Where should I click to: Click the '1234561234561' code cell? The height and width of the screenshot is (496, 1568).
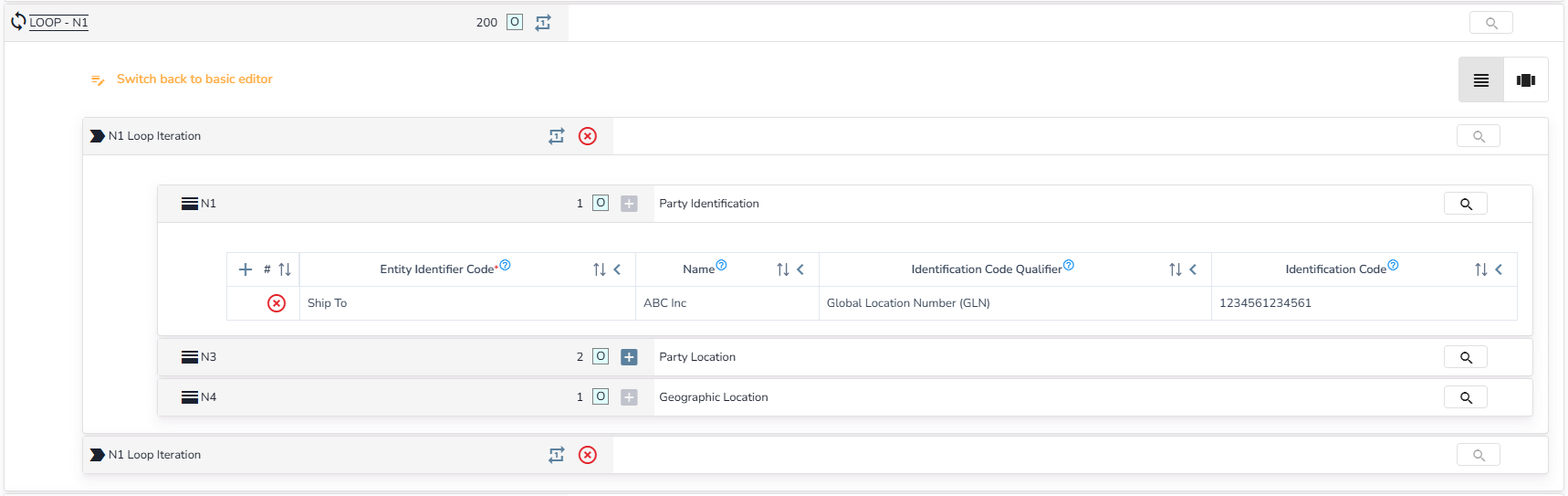(1364, 303)
